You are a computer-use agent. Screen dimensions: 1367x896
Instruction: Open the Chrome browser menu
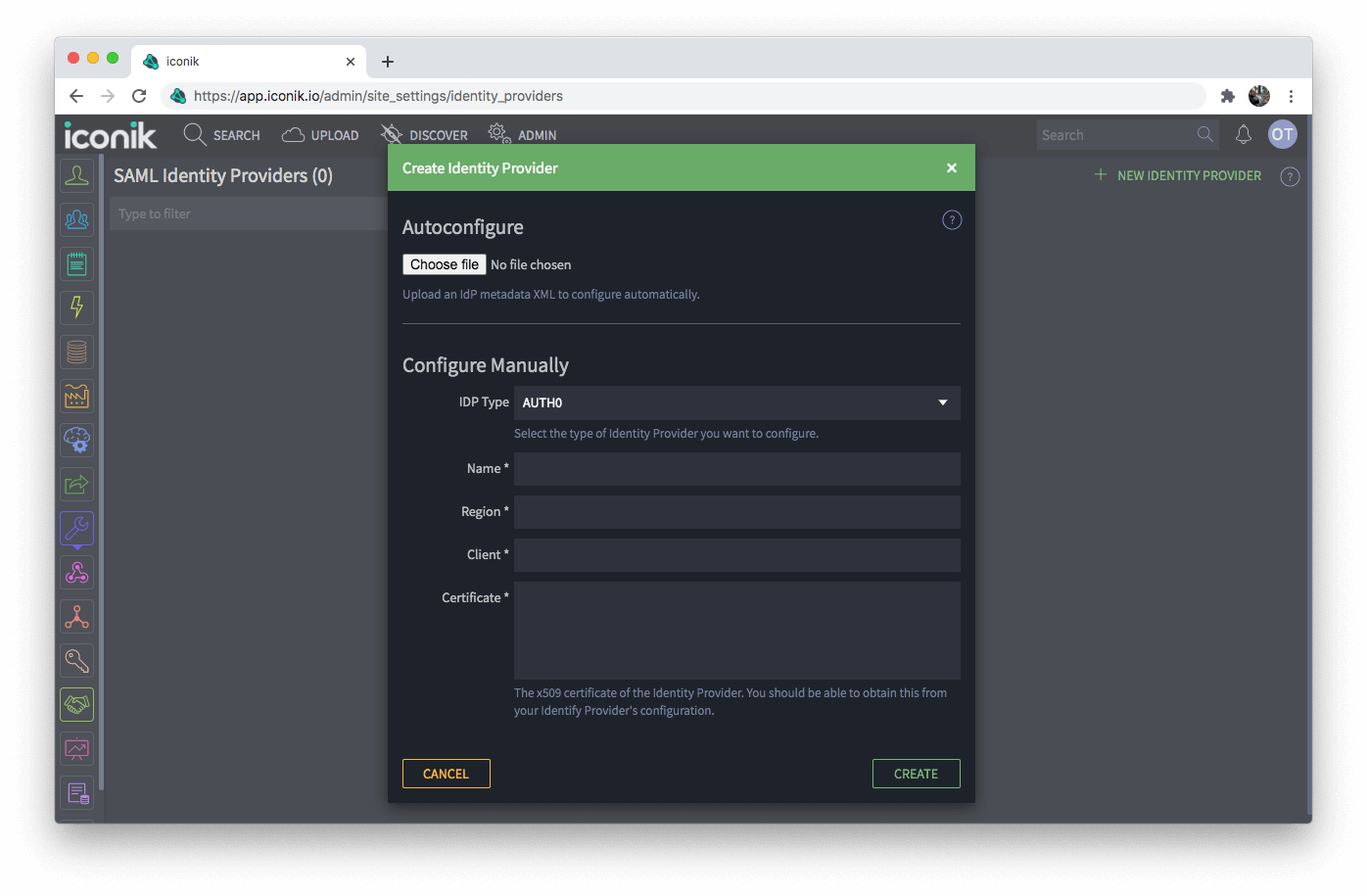(x=1291, y=95)
